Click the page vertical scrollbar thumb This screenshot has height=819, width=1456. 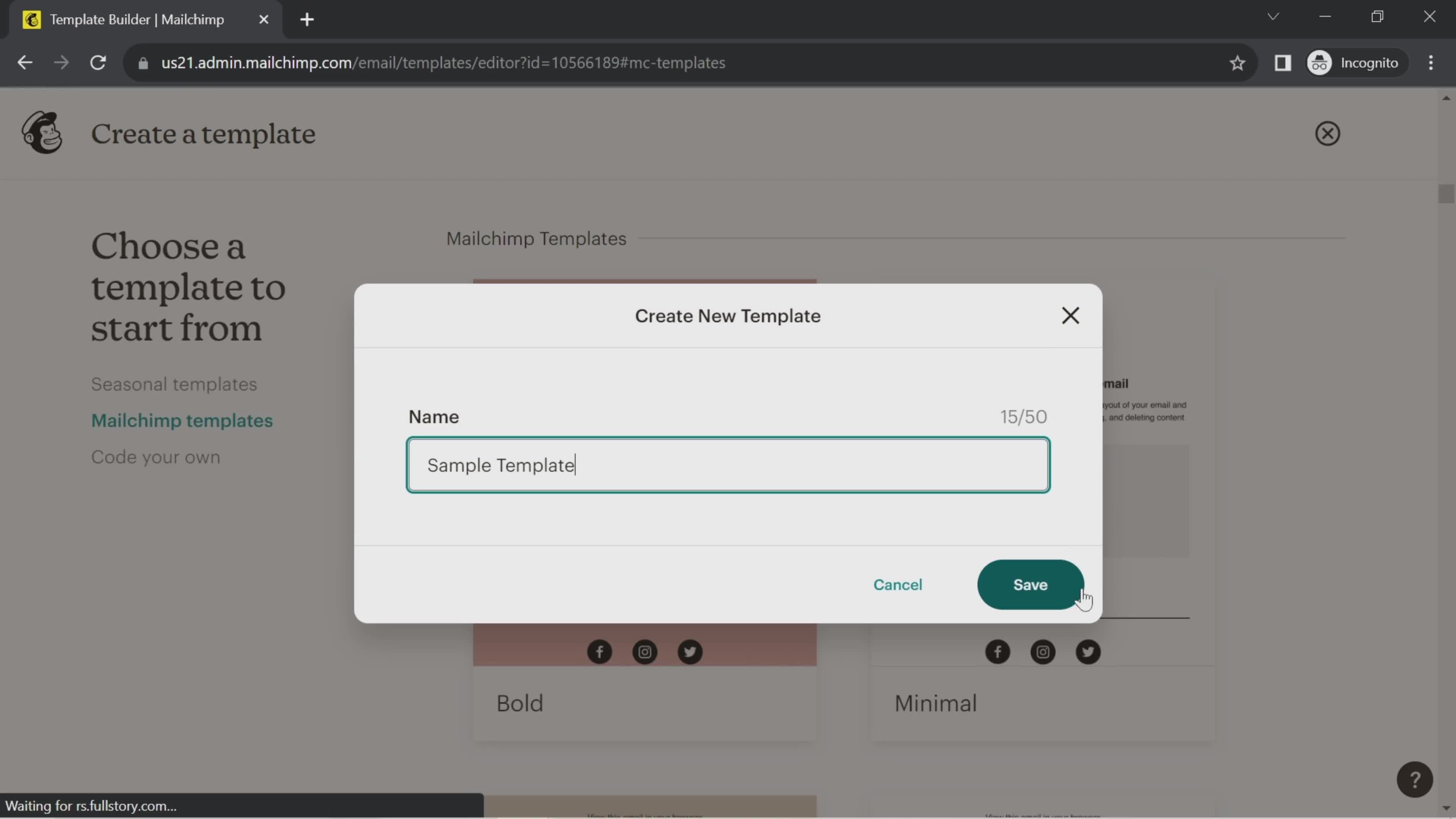(x=1446, y=193)
